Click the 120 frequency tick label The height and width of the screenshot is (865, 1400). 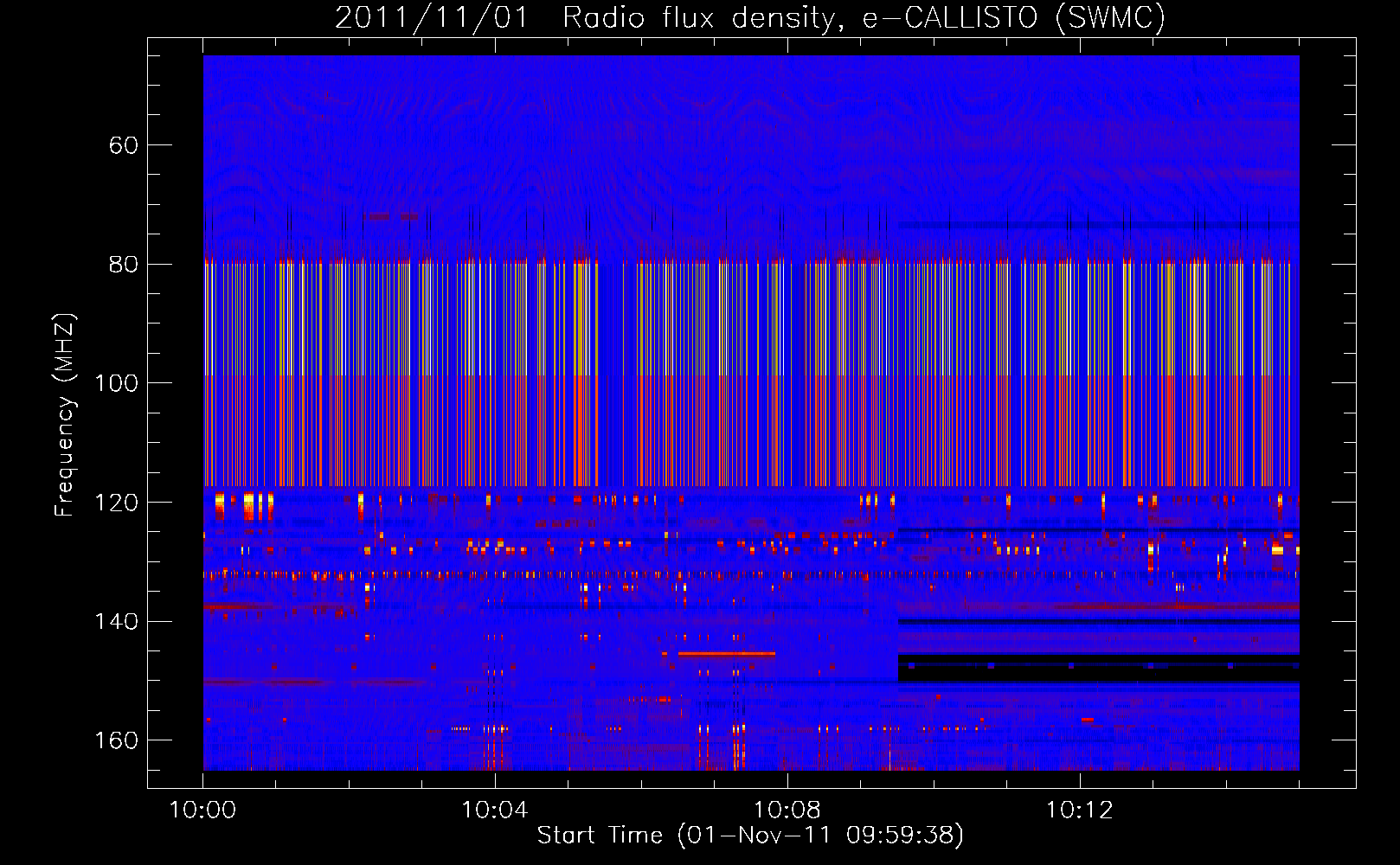(116, 503)
